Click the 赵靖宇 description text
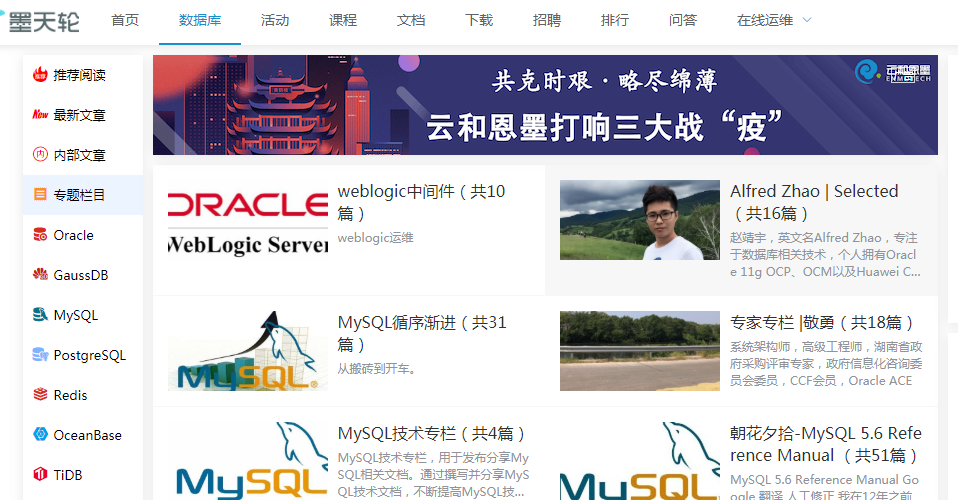The height and width of the screenshot is (500, 958). 825,255
